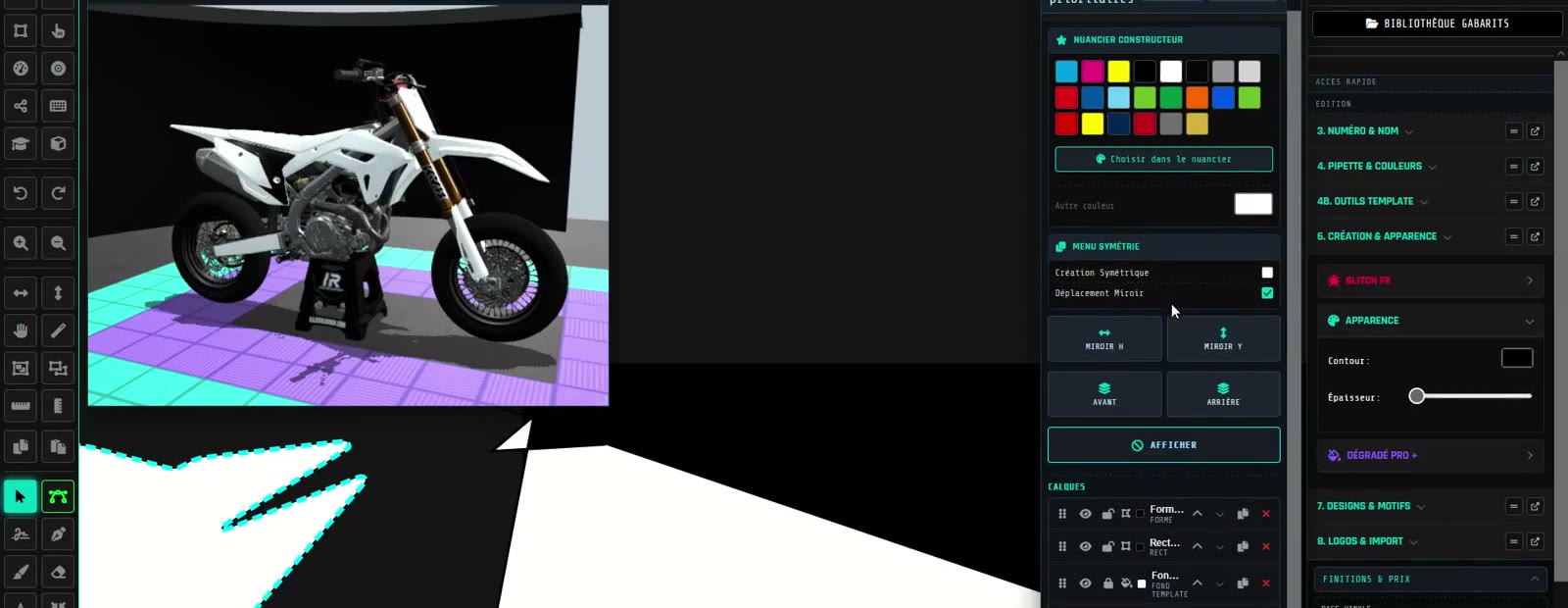
Task: Open the Autre couleur white color box
Action: pyautogui.click(x=1252, y=204)
